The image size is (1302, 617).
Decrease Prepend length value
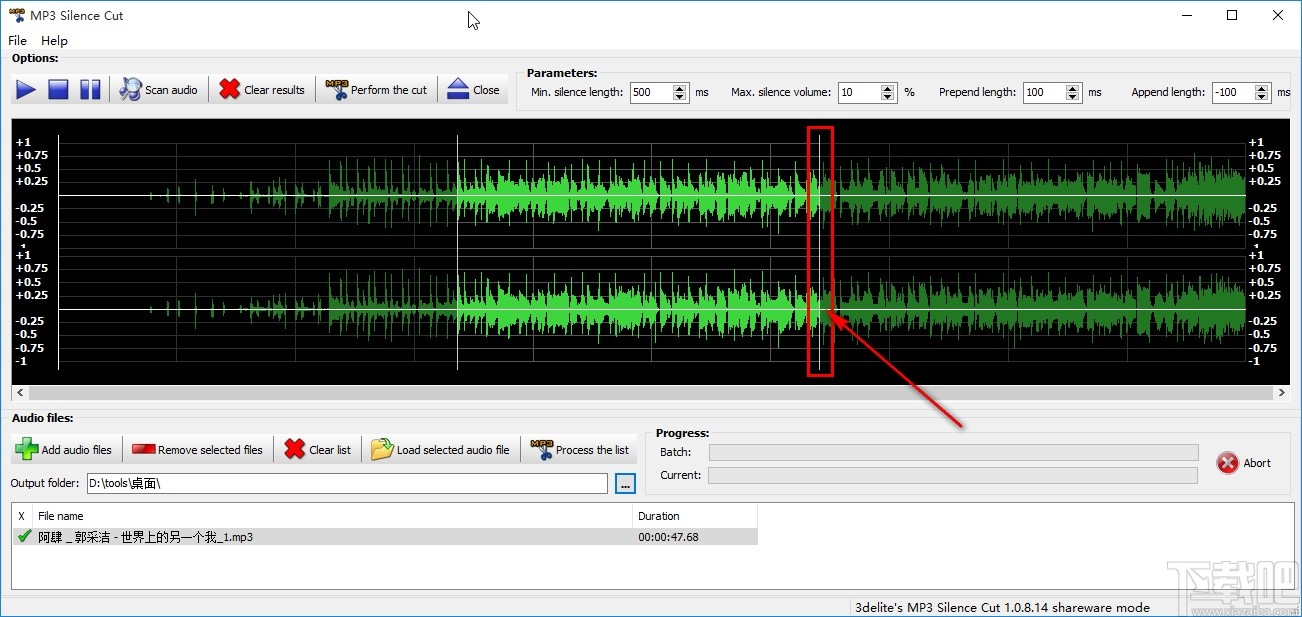pyautogui.click(x=1073, y=97)
